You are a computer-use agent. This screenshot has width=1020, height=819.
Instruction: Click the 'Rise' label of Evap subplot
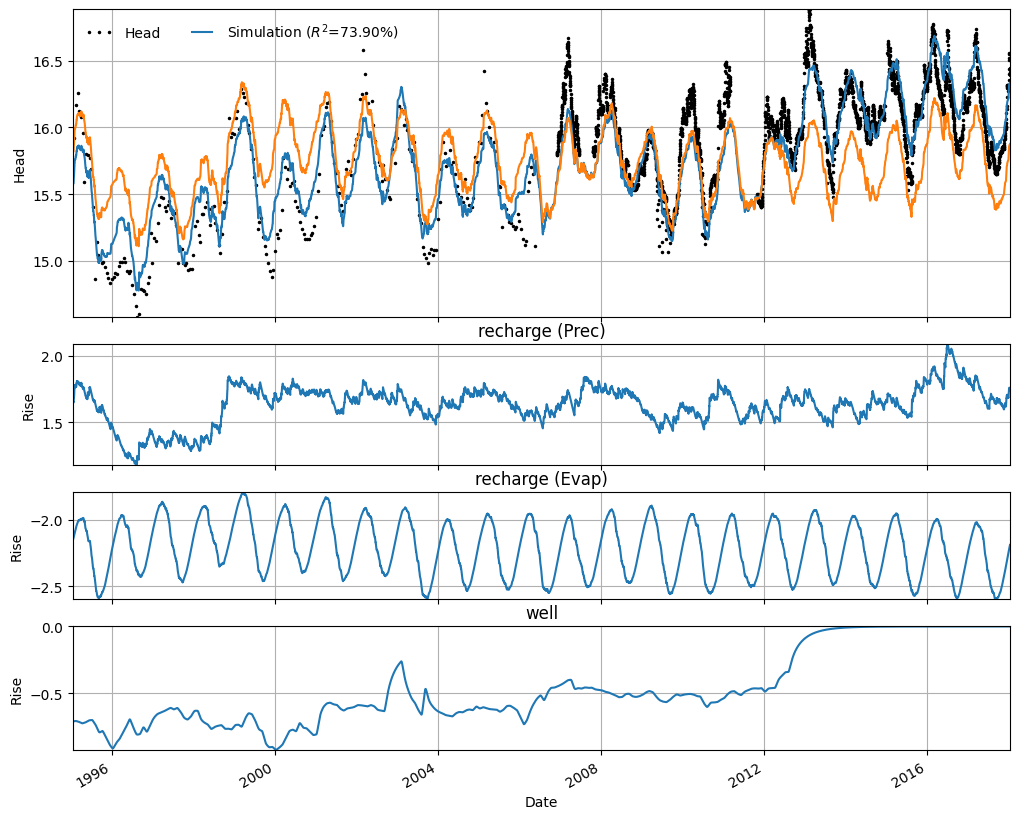(x=16, y=548)
